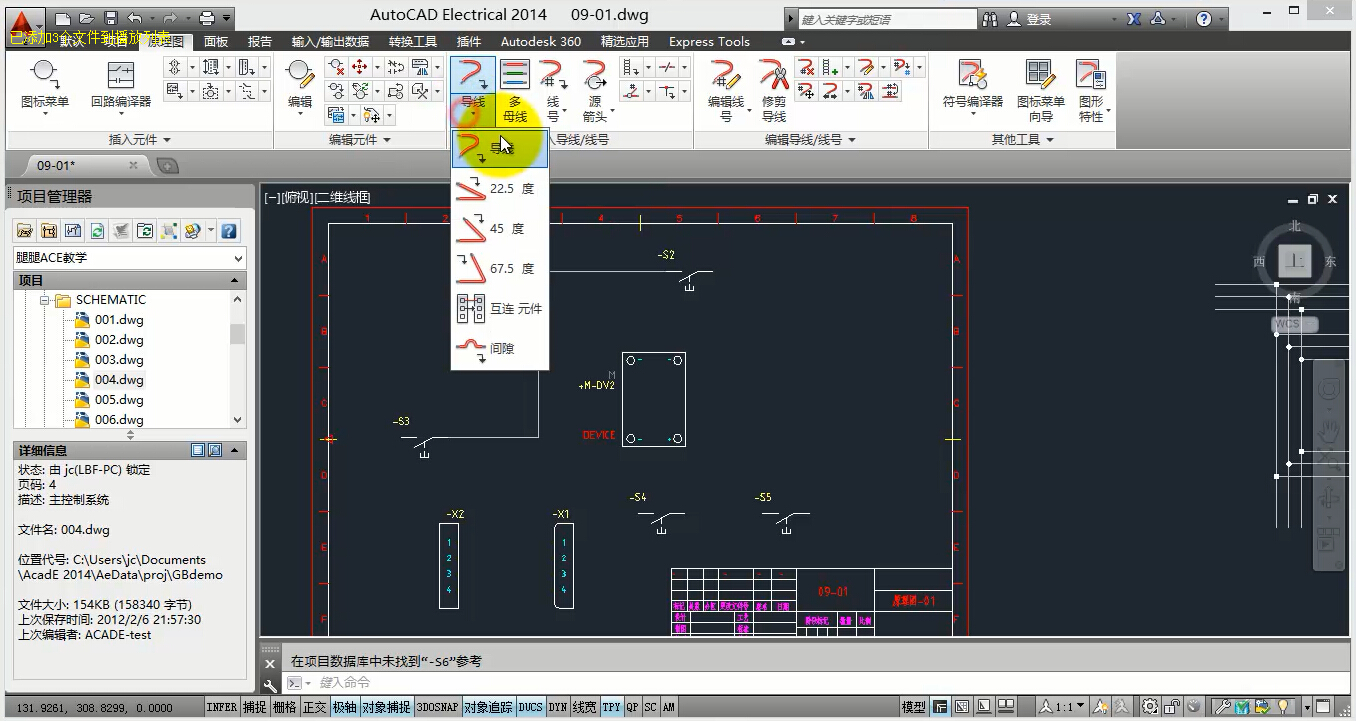Click the Source Arrow (源箭头) tool

pos(595,89)
